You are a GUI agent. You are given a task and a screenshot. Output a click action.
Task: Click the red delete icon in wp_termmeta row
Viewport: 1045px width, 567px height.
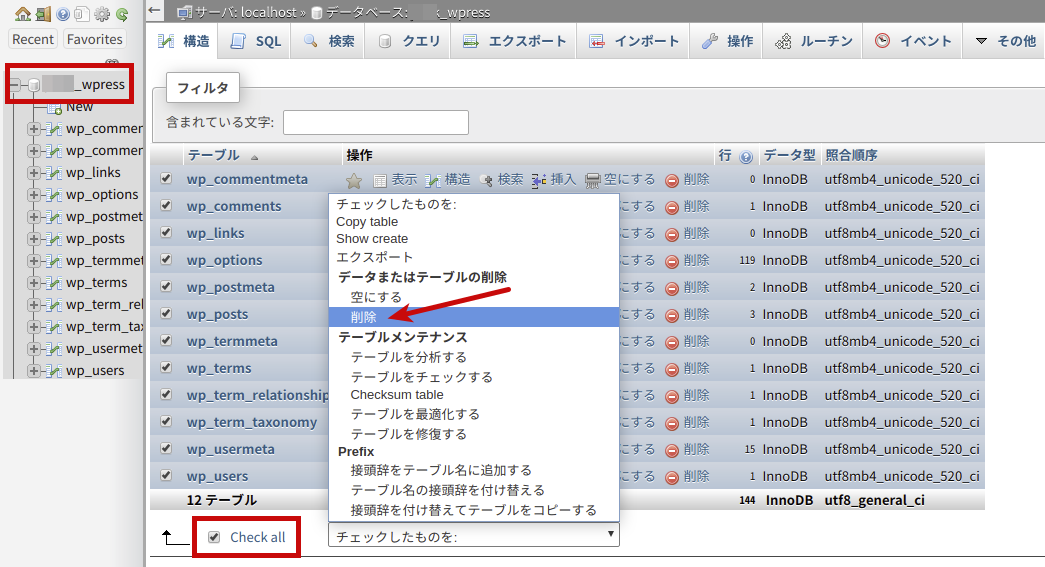tap(672, 342)
